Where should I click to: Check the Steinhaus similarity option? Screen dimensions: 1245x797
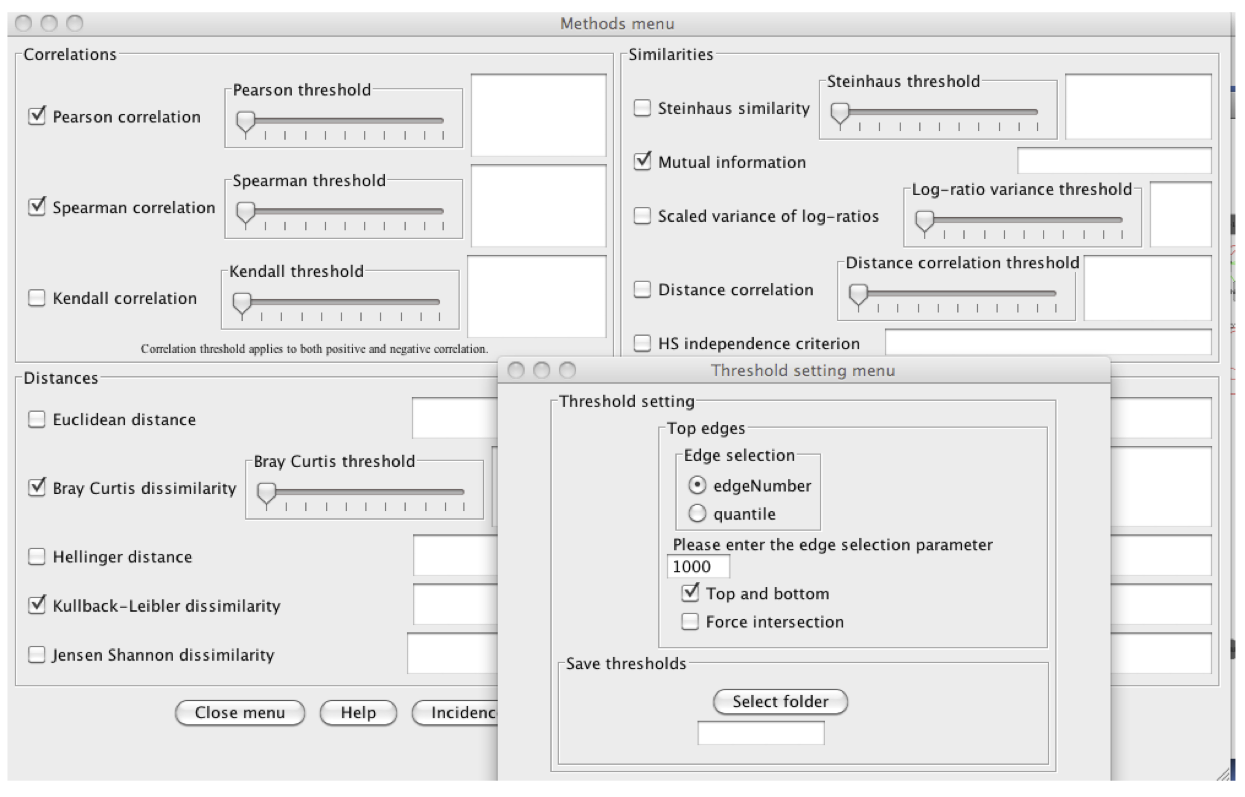[643, 108]
